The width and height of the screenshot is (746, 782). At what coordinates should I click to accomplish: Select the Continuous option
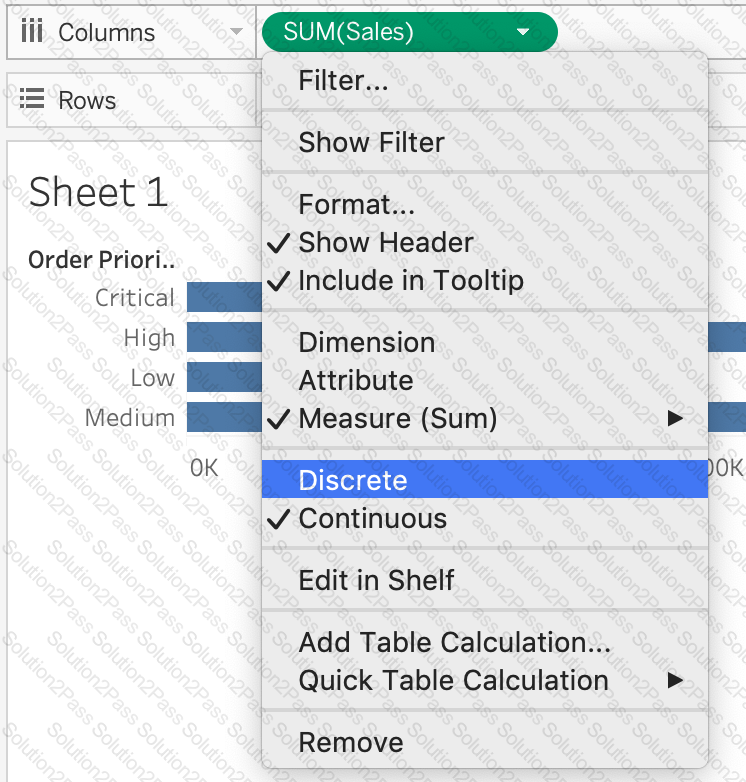click(x=372, y=519)
